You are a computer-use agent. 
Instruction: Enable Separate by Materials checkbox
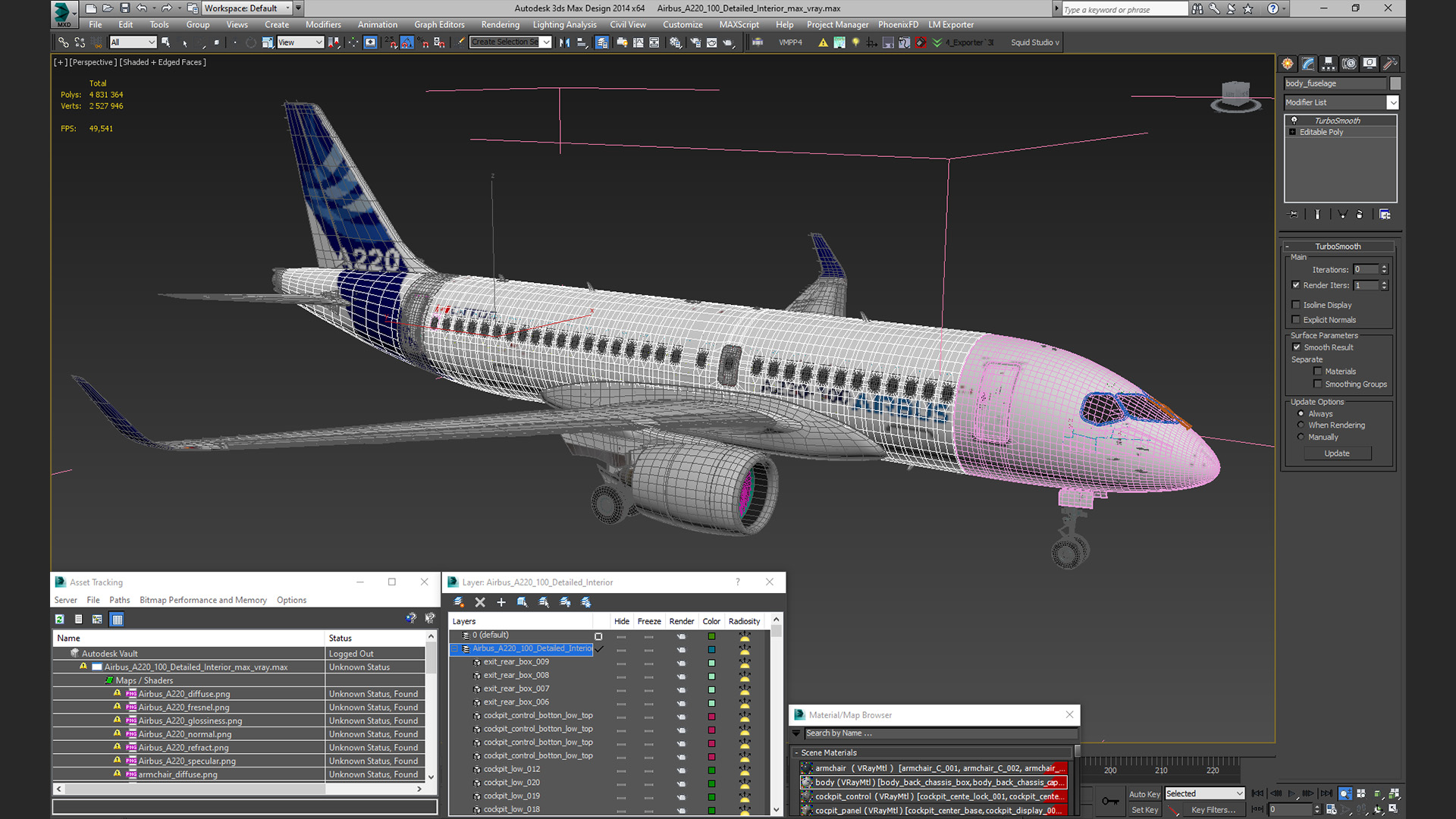click(1318, 372)
